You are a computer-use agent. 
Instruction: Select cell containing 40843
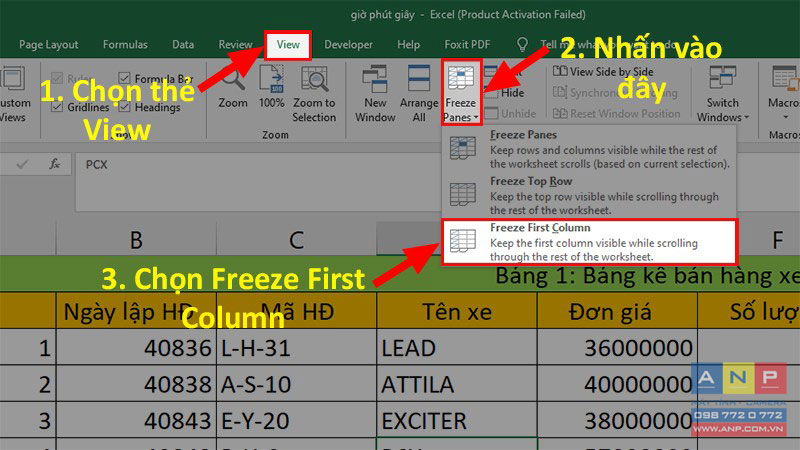pos(136,420)
